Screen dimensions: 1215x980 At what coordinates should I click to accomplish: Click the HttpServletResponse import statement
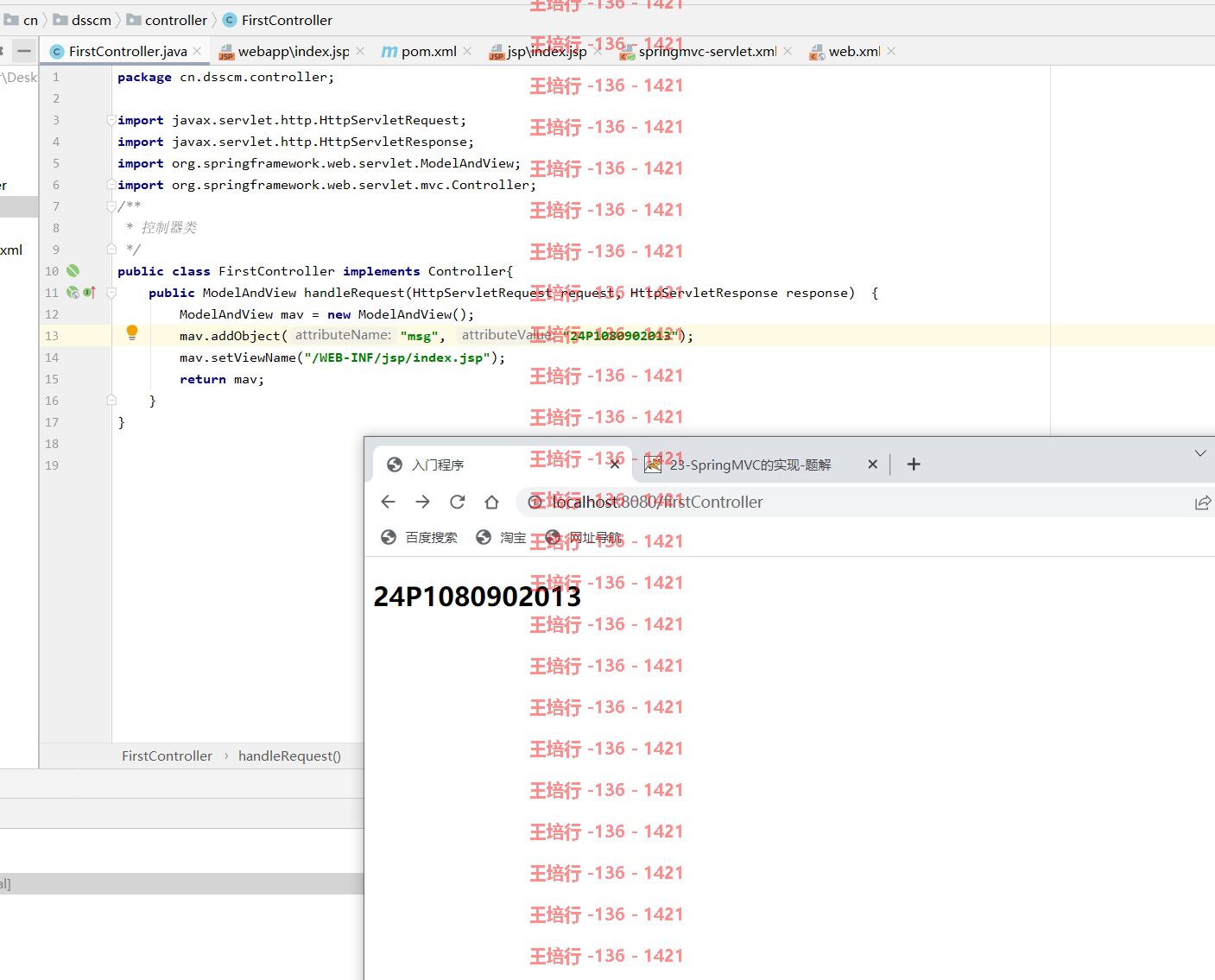[x=296, y=142]
